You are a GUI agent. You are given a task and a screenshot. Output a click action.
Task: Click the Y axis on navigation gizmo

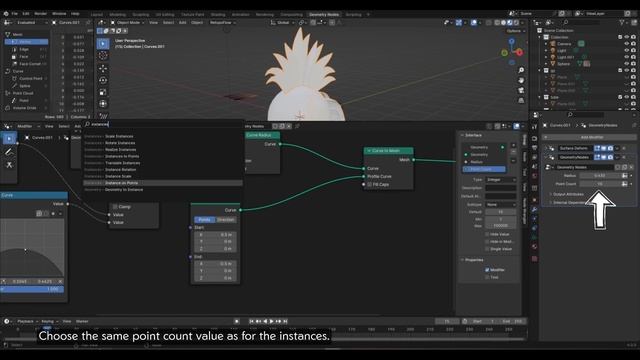coord(504,53)
